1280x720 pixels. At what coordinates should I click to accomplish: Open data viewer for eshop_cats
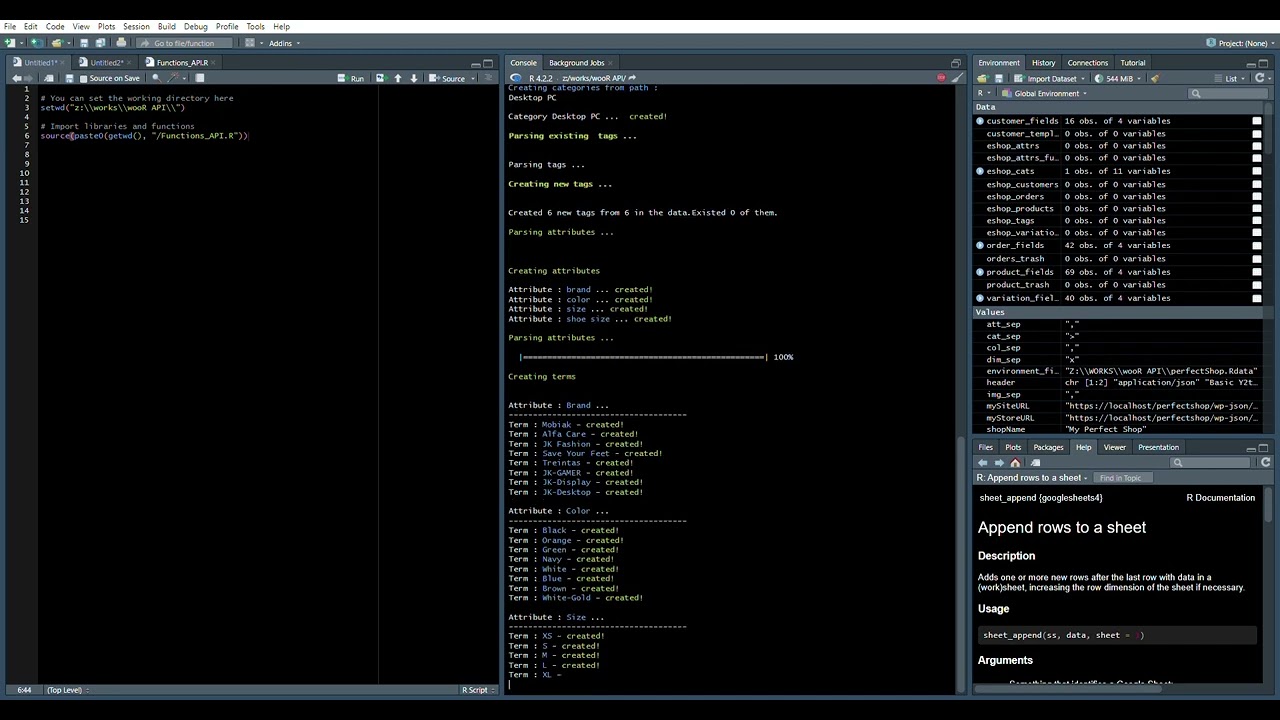(x=1257, y=171)
